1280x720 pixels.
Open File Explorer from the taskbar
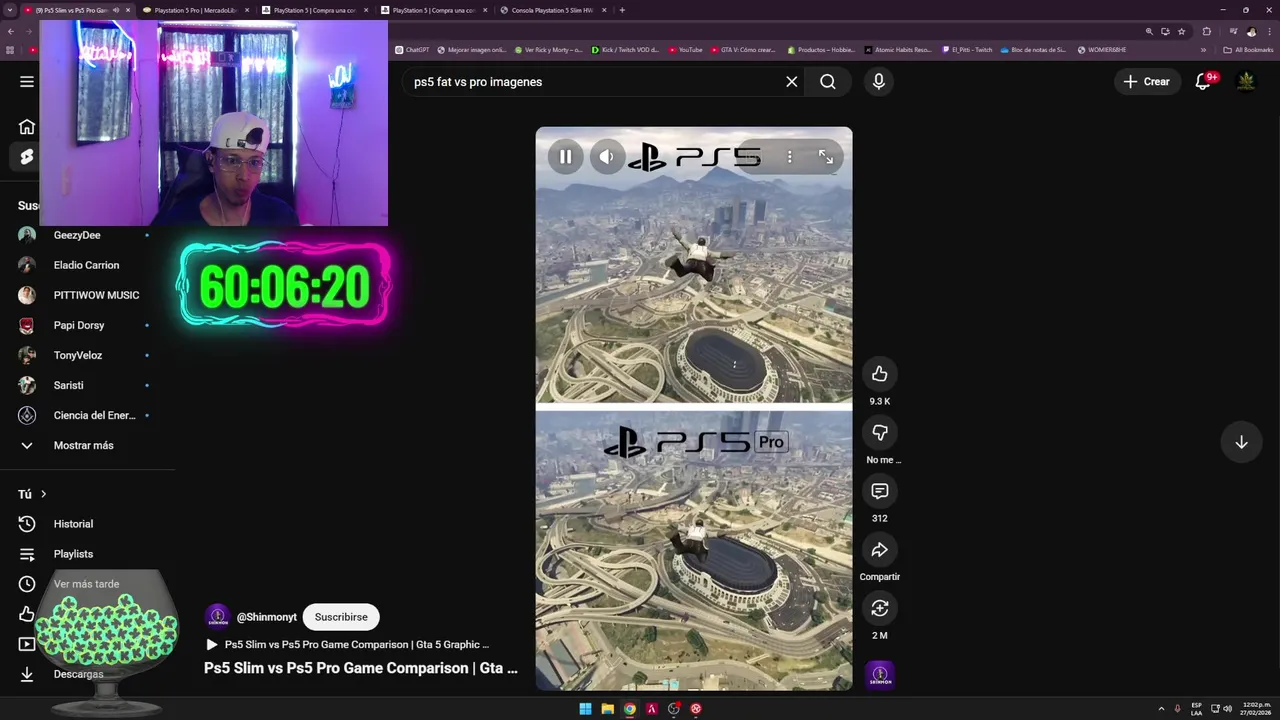click(607, 709)
